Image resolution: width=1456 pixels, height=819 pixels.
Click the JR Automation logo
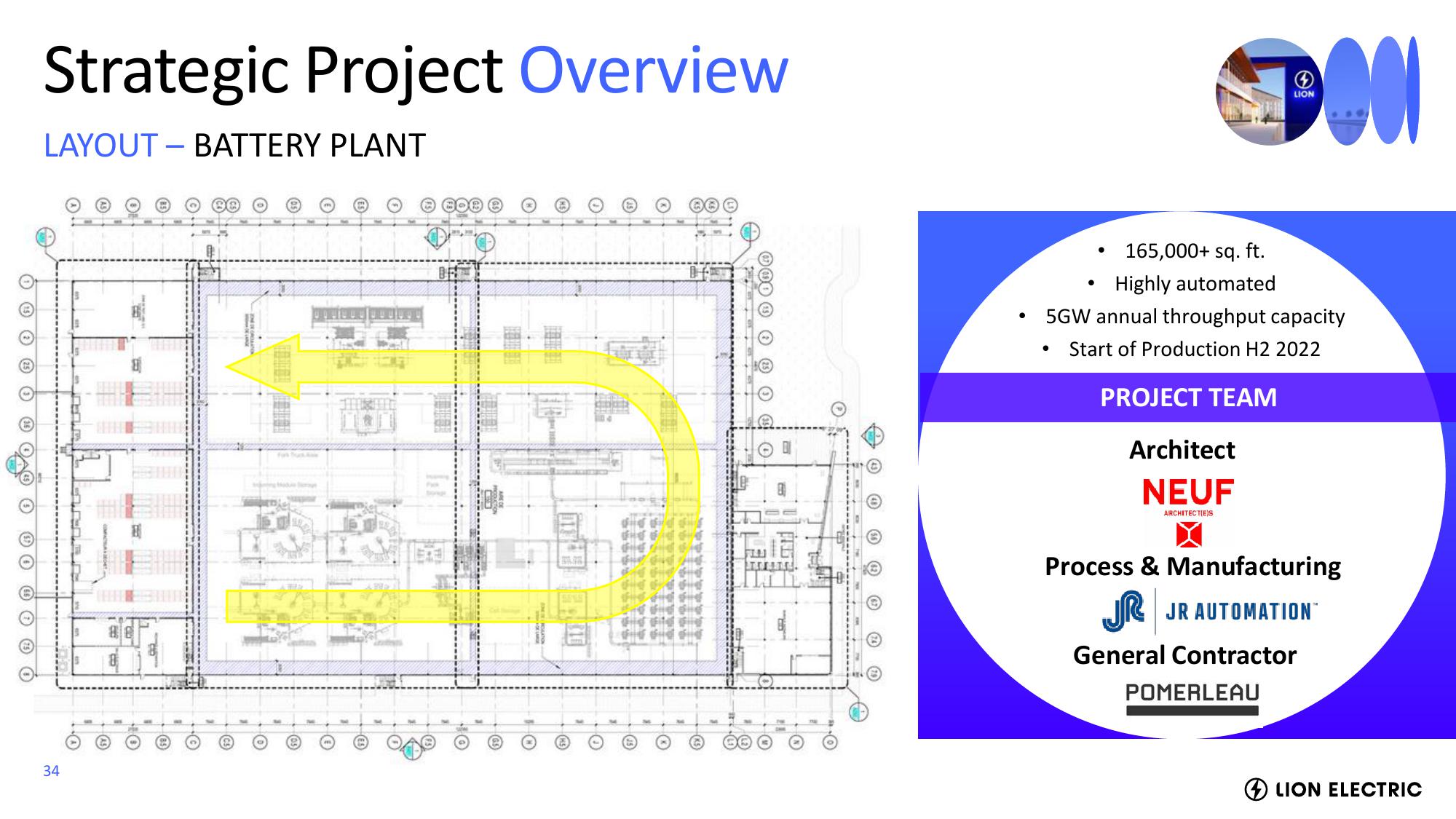click(1209, 612)
